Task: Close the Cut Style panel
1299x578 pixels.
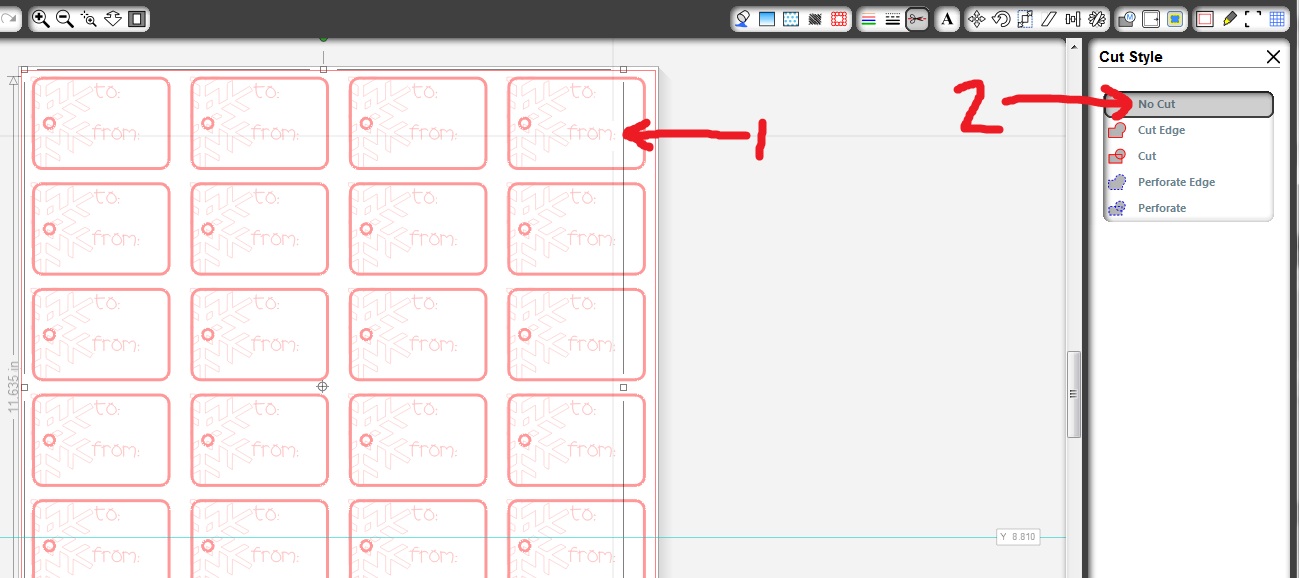Action: (1273, 57)
